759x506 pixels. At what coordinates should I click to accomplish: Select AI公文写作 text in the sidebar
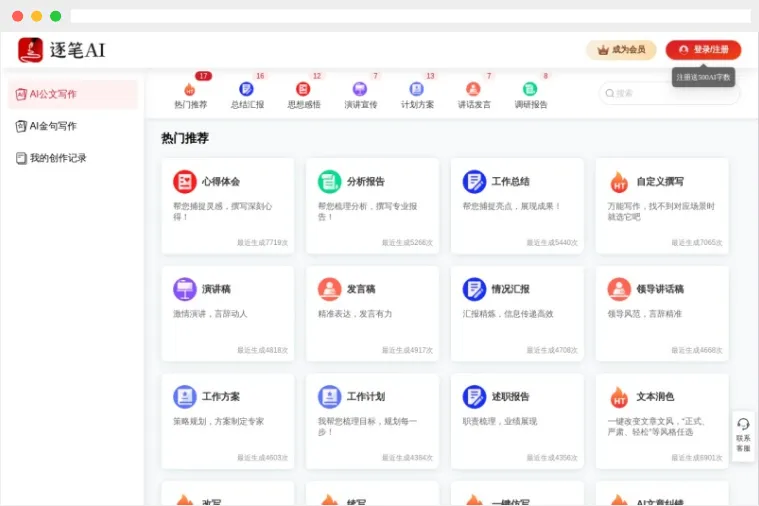tap(53, 94)
